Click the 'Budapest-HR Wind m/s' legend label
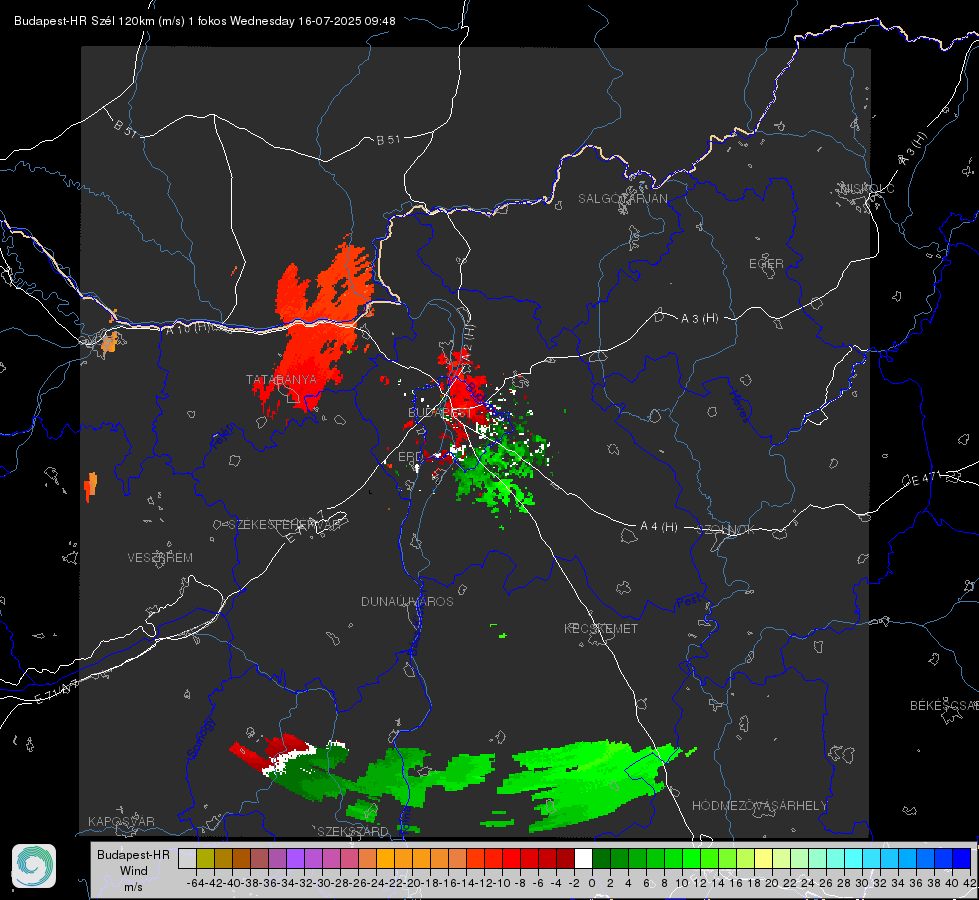Screen dimensions: 979x900 [134, 870]
